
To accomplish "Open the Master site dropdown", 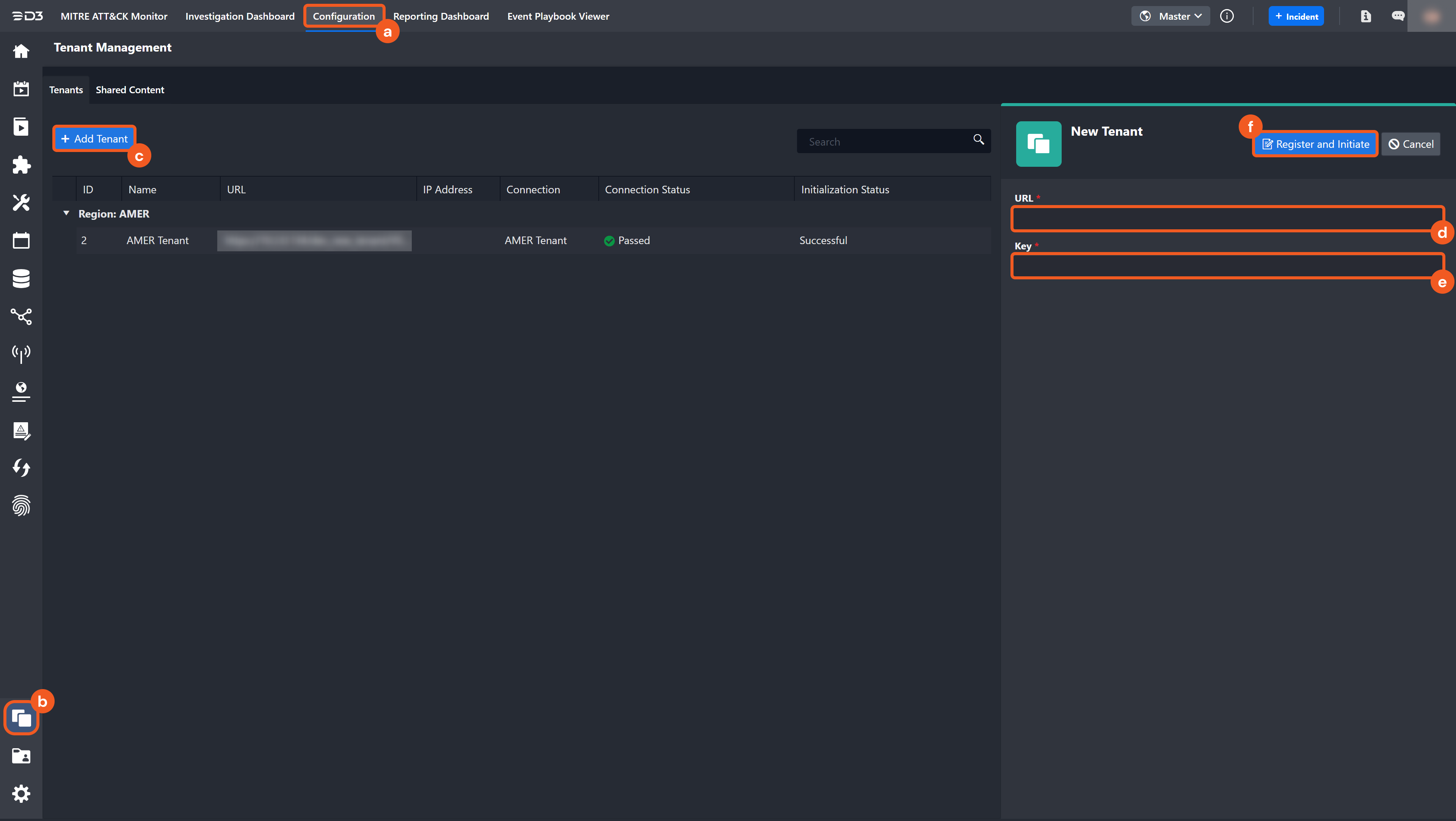I will pyautogui.click(x=1171, y=16).
